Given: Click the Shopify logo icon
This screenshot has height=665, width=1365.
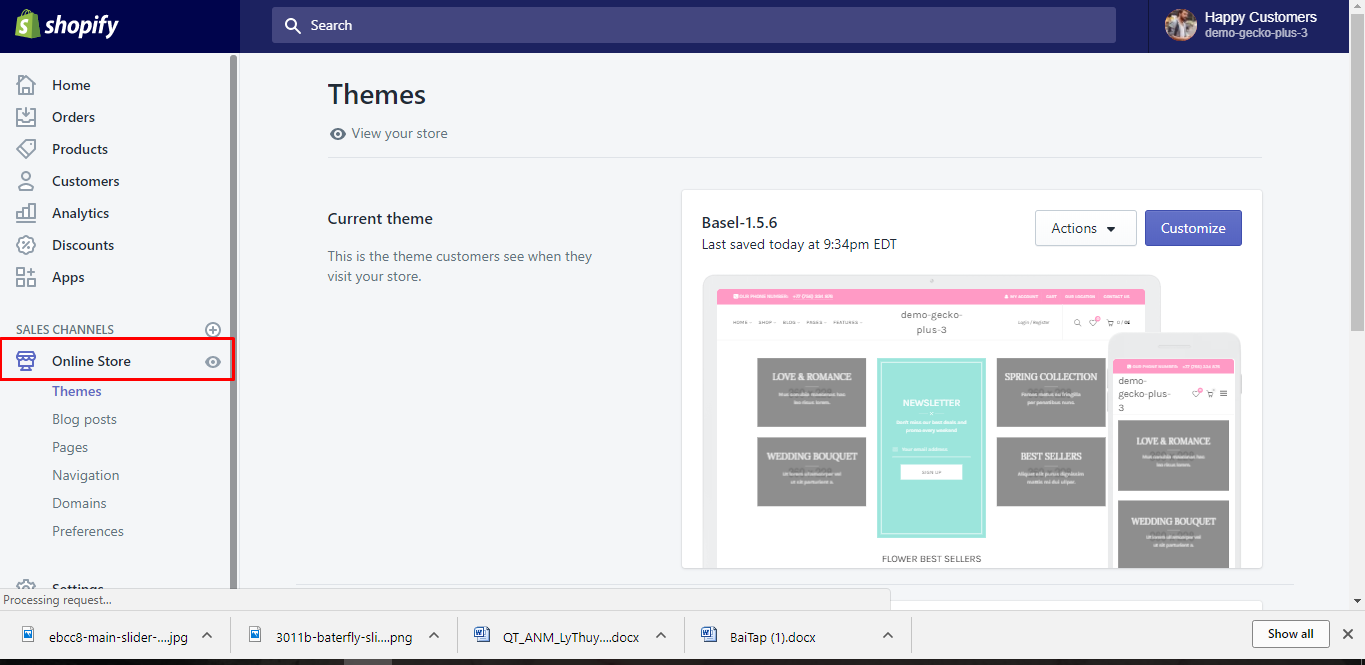Looking at the screenshot, I should (27, 24).
